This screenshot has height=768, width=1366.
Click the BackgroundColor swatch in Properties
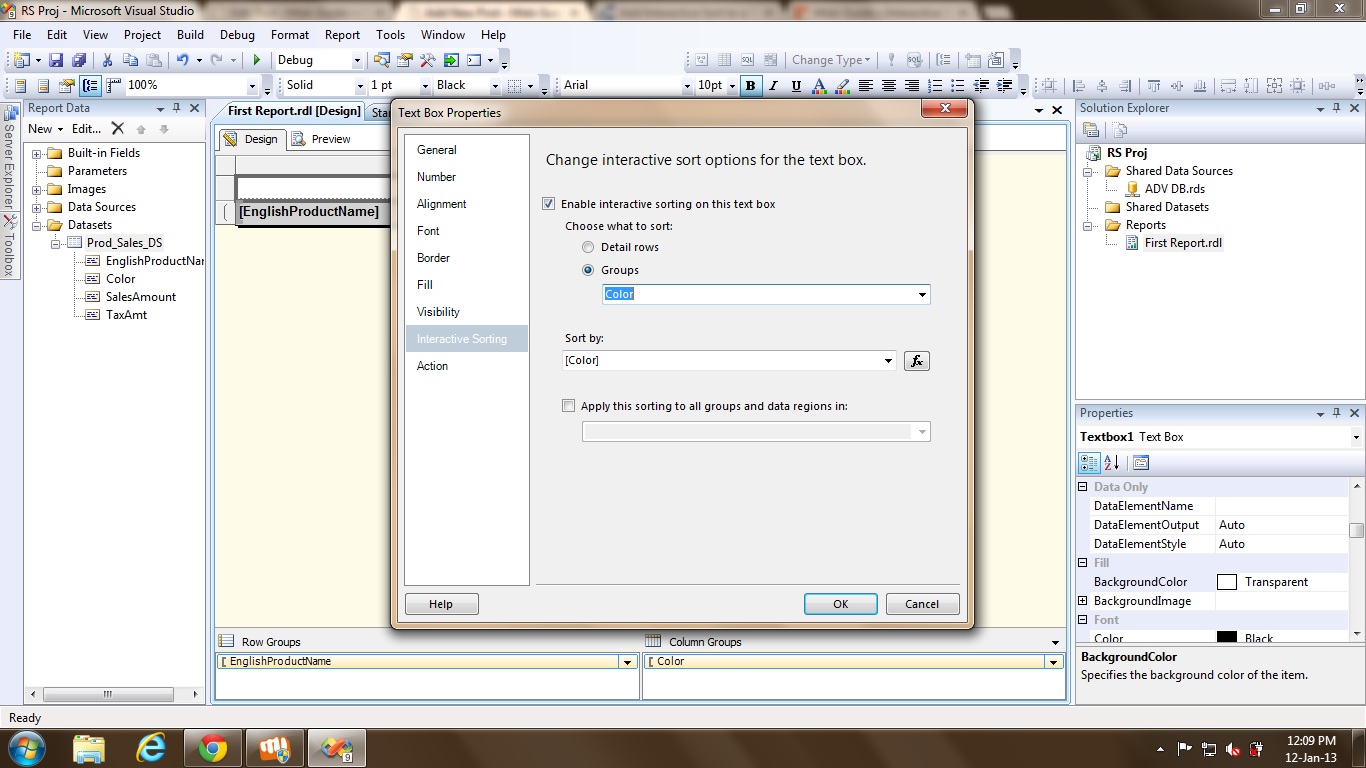(x=1226, y=582)
